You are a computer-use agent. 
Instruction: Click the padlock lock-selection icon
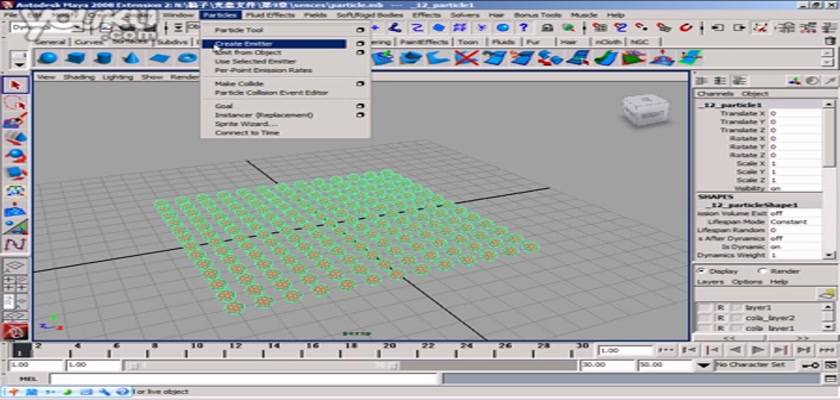547,27
